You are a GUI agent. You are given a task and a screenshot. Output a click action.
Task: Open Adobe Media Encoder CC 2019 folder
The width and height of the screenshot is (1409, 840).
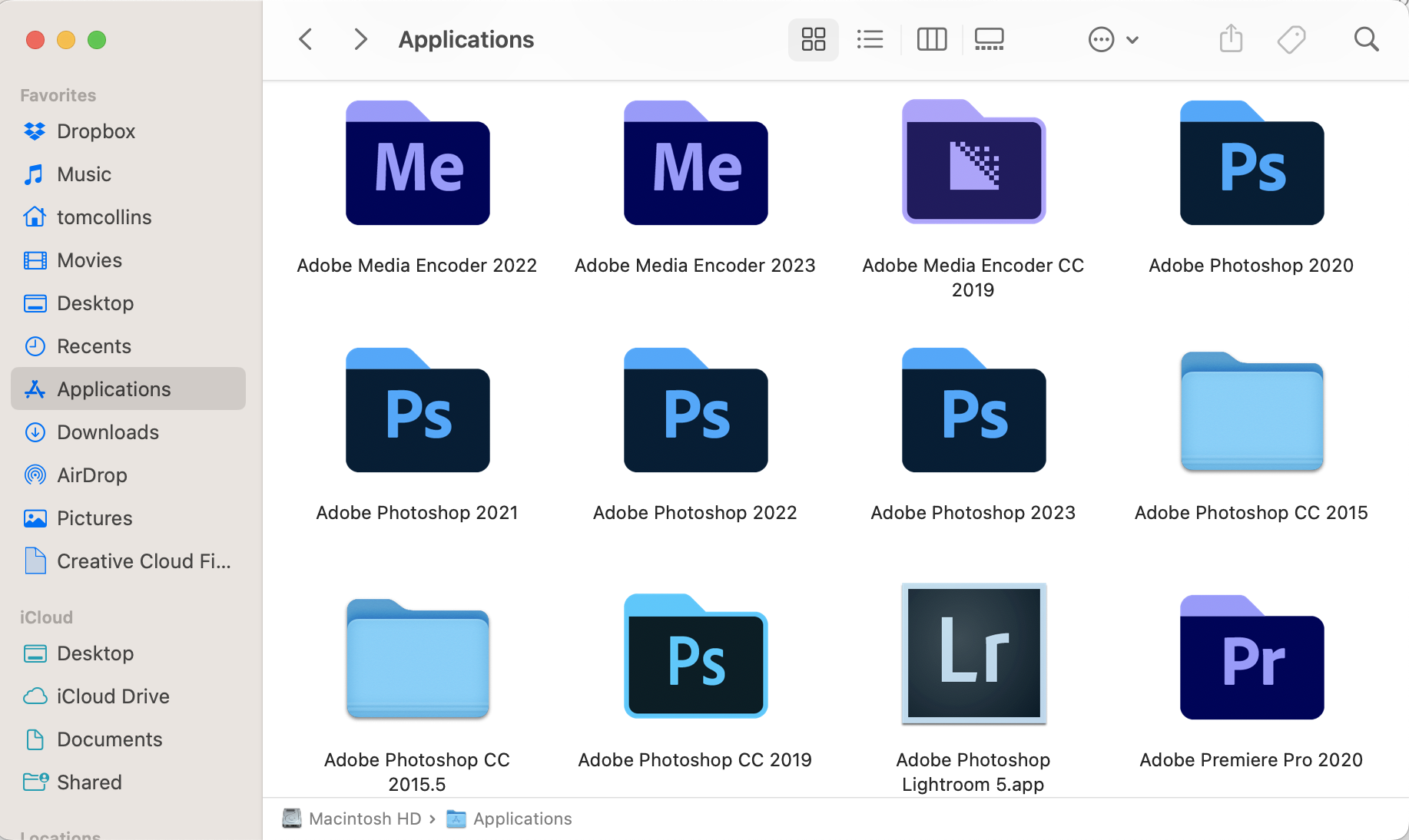click(973, 162)
